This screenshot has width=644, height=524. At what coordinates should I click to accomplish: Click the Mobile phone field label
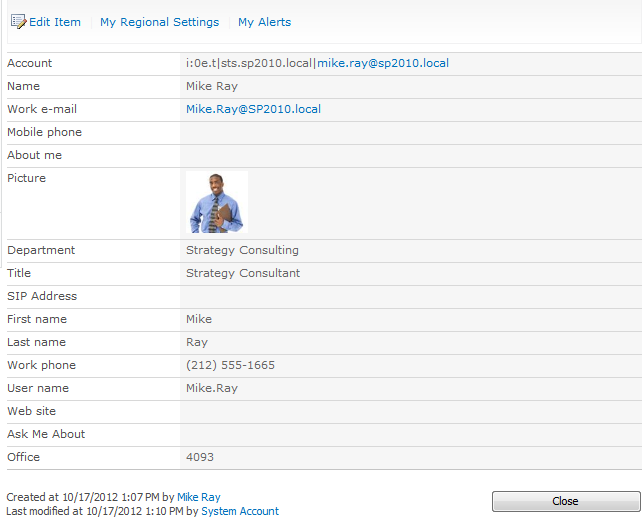coord(45,132)
